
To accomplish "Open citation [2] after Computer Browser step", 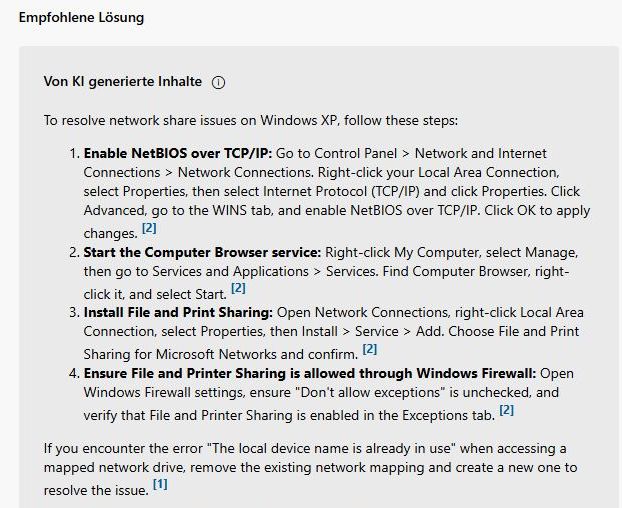I will (x=238, y=288).
